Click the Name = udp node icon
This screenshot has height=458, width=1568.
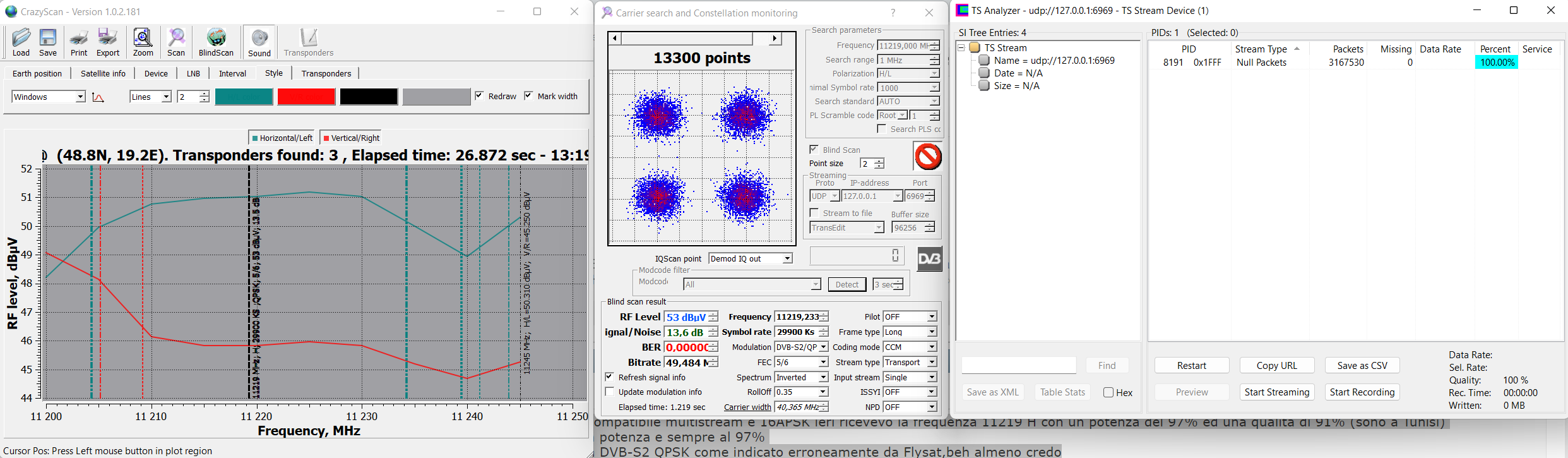tap(983, 61)
